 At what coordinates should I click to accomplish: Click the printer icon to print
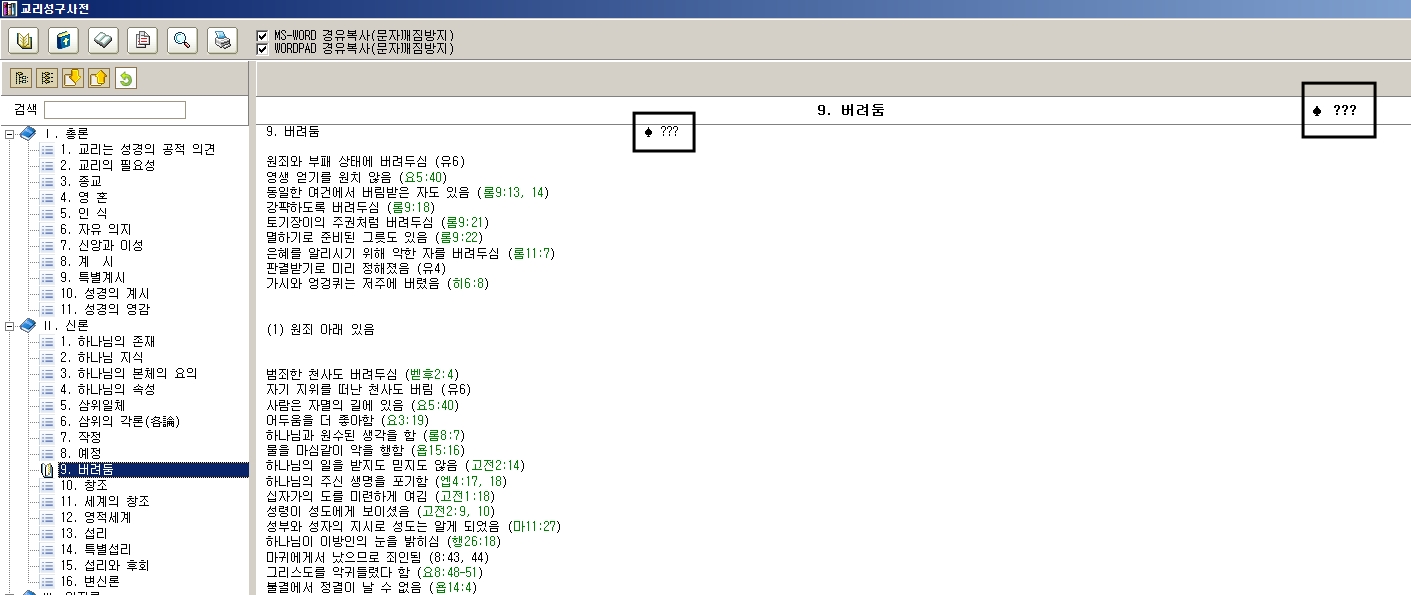pos(222,40)
